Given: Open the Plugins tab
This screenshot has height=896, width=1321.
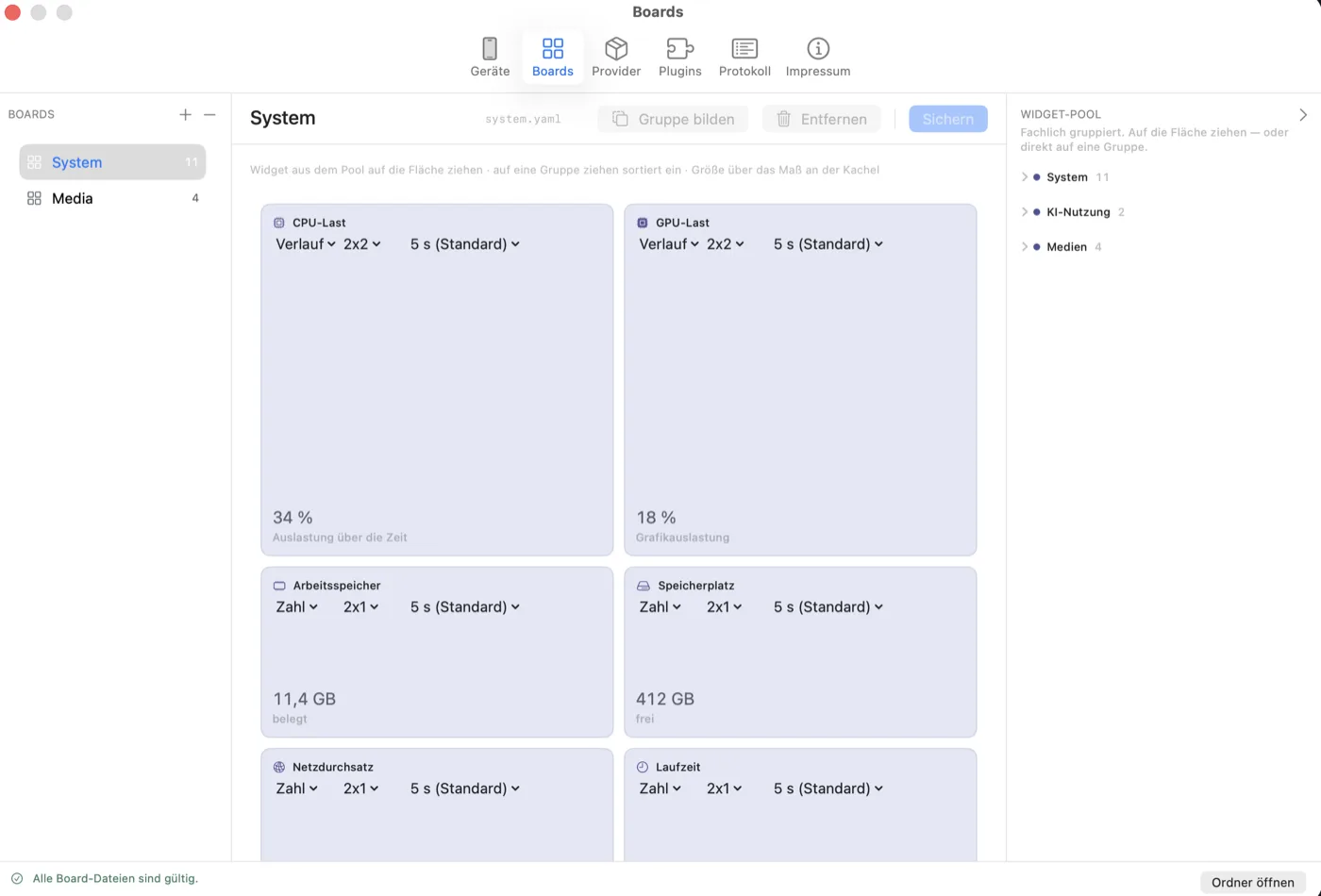Looking at the screenshot, I should click(680, 57).
